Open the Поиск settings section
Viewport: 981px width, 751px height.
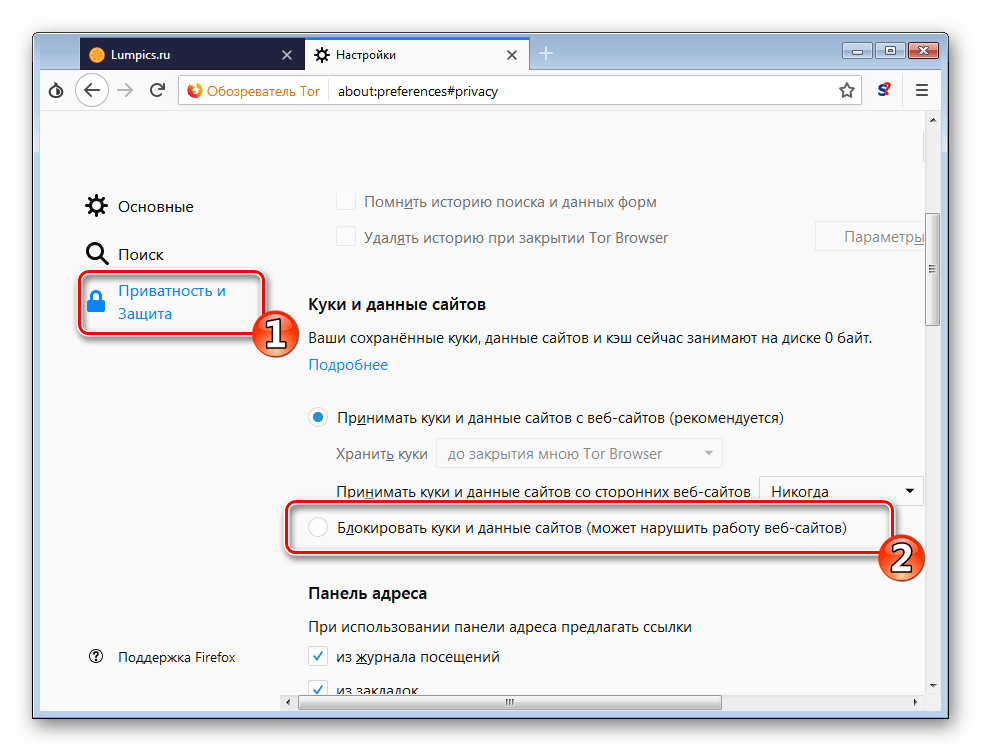click(140, 254)
